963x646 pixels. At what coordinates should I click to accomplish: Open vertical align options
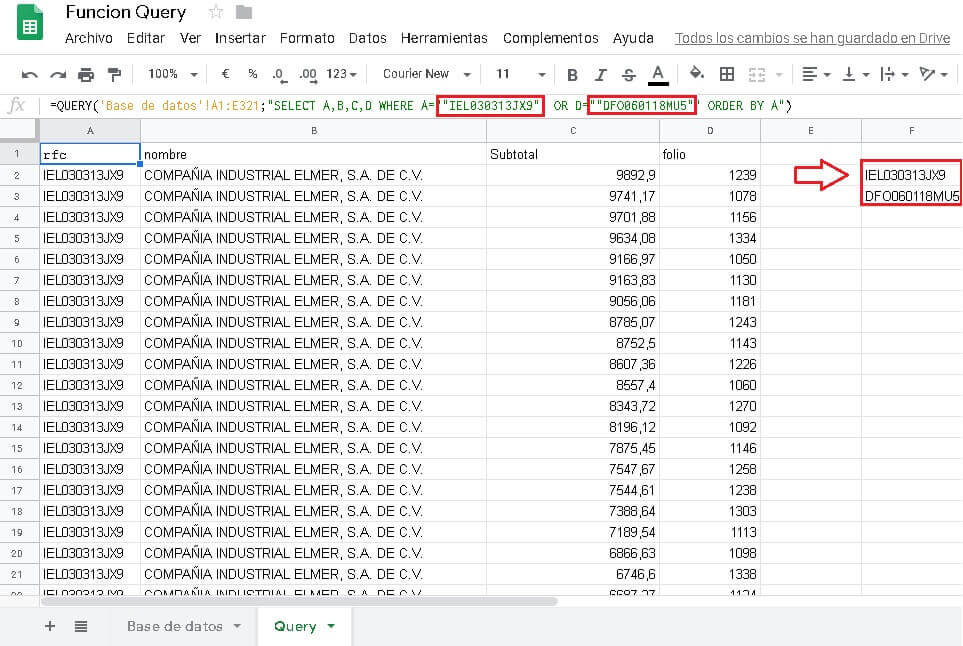[856, 74]
